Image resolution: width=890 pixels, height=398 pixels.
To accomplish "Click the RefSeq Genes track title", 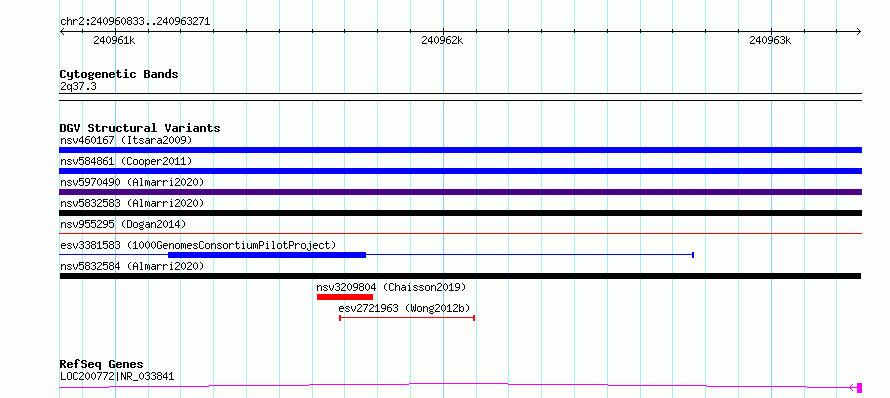I will pos(102,364).
